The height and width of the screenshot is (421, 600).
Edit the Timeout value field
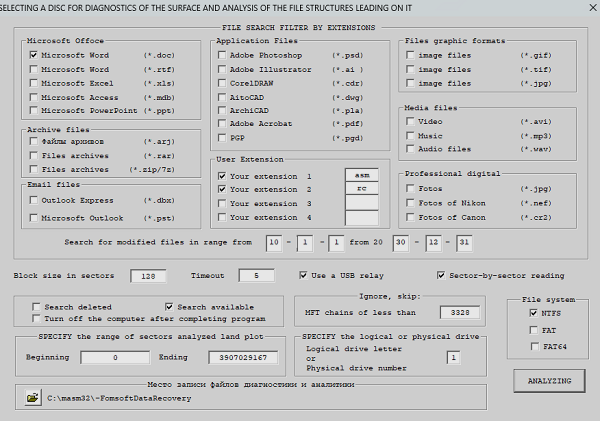tap(256, 276)
